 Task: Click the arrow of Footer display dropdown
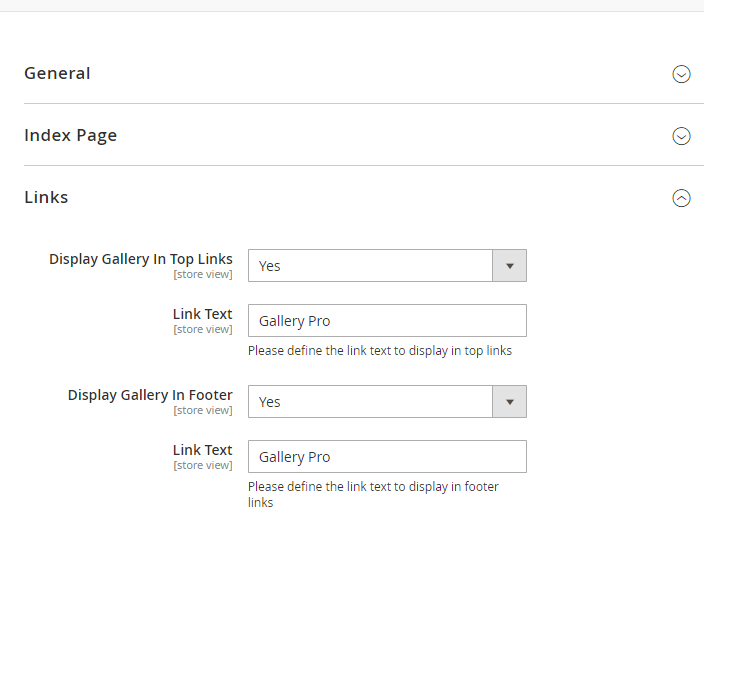click(x=510, y=402)
